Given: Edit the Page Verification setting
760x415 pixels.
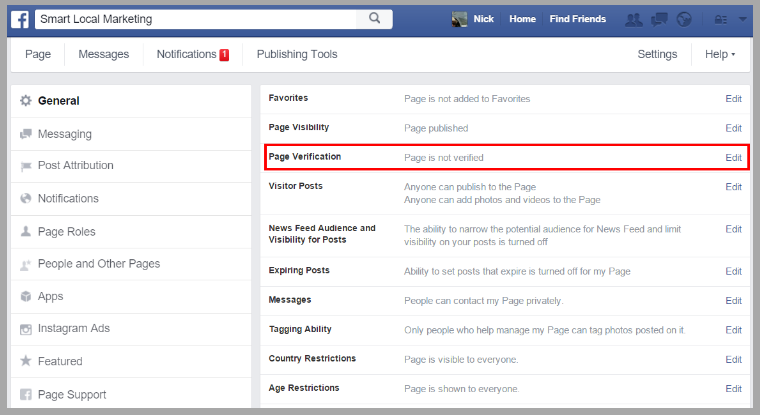Looking at the screenshot, I should pos(733,158).
